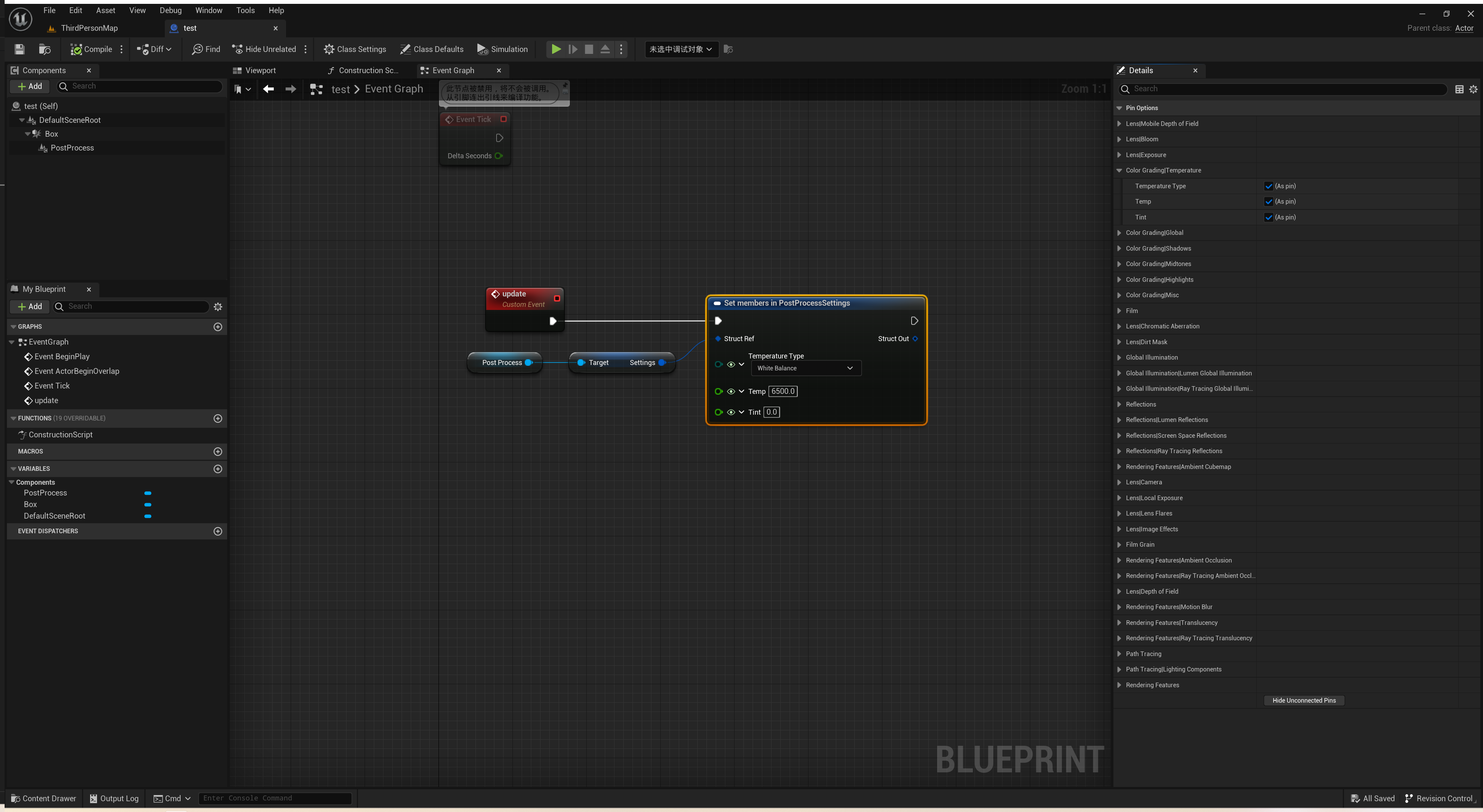Viewport: 1483px width, 812px height.
Task: Open the Asset menu
Action: tap(105, 10)
